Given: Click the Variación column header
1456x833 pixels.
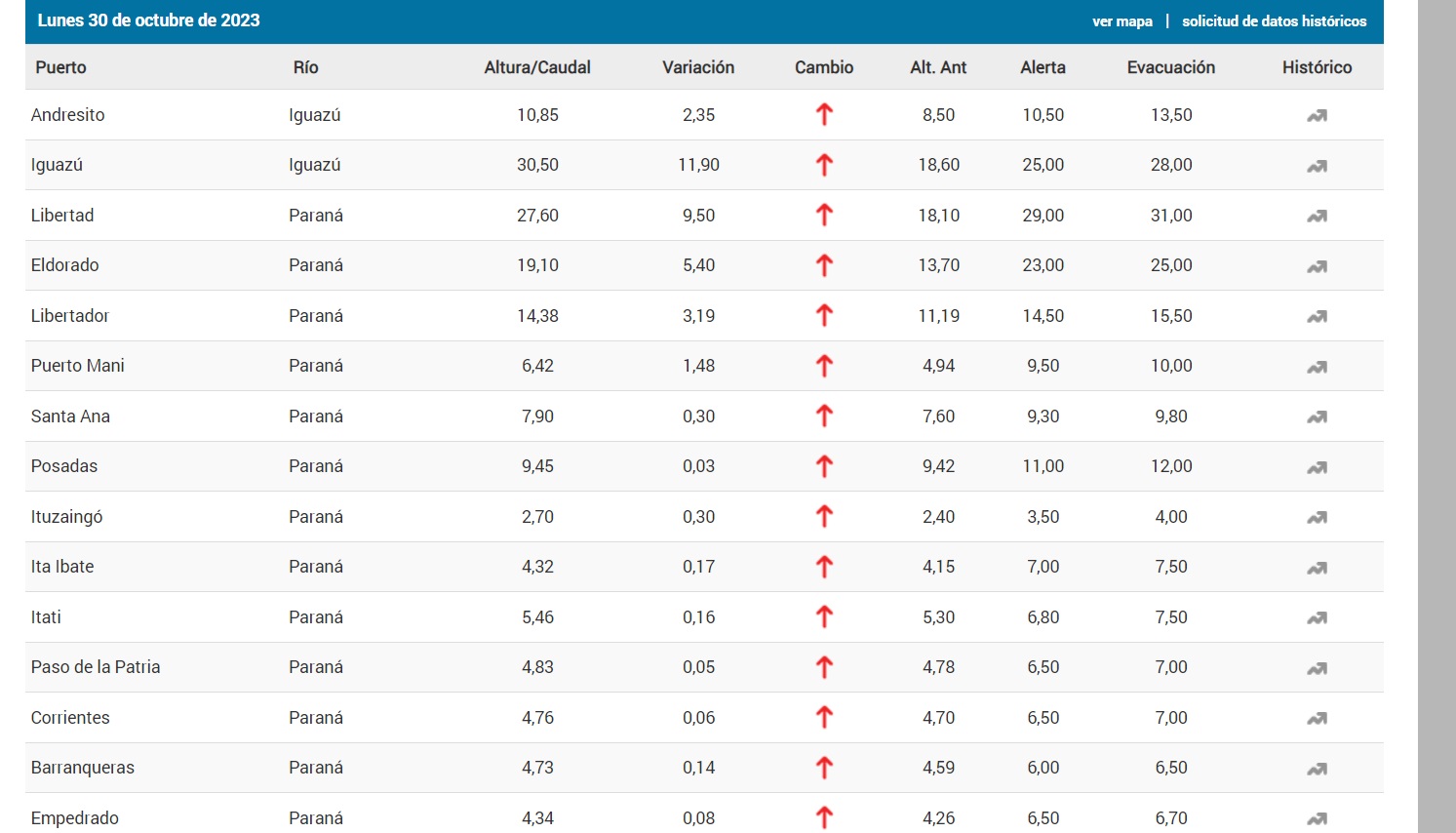Looking at the screenshot, I should 698,67.
